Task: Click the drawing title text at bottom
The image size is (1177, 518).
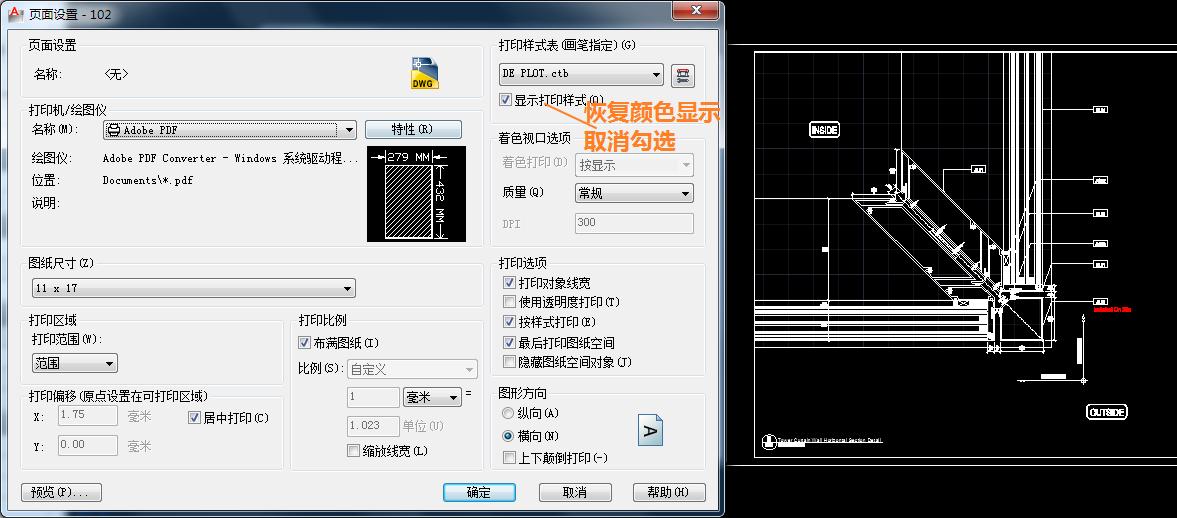Action: tap(829, 440)
